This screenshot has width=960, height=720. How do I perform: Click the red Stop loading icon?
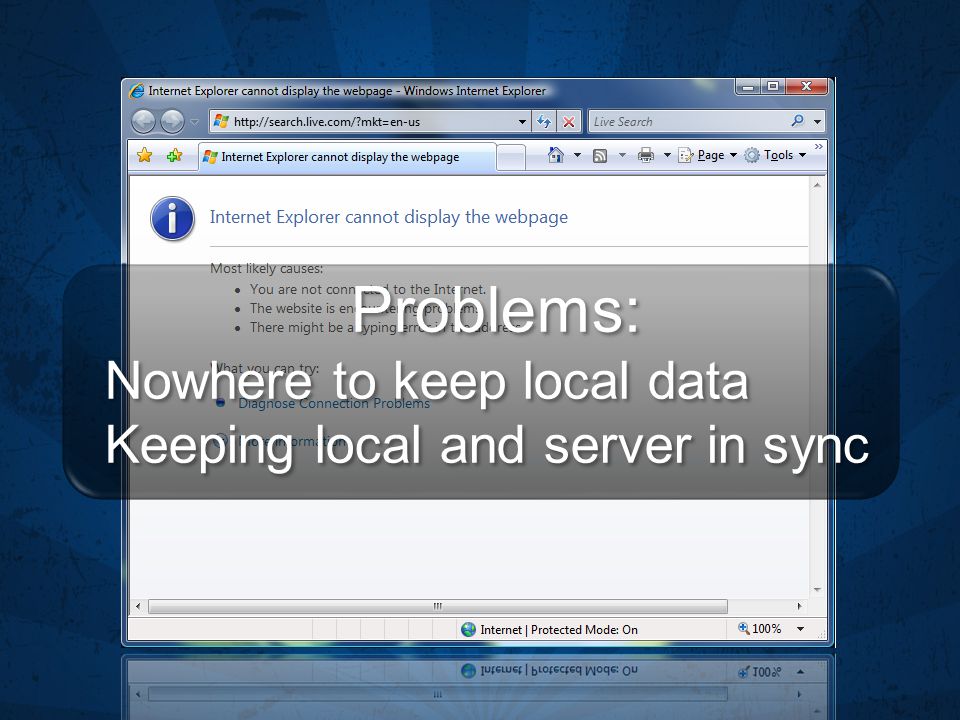(569, 122)
